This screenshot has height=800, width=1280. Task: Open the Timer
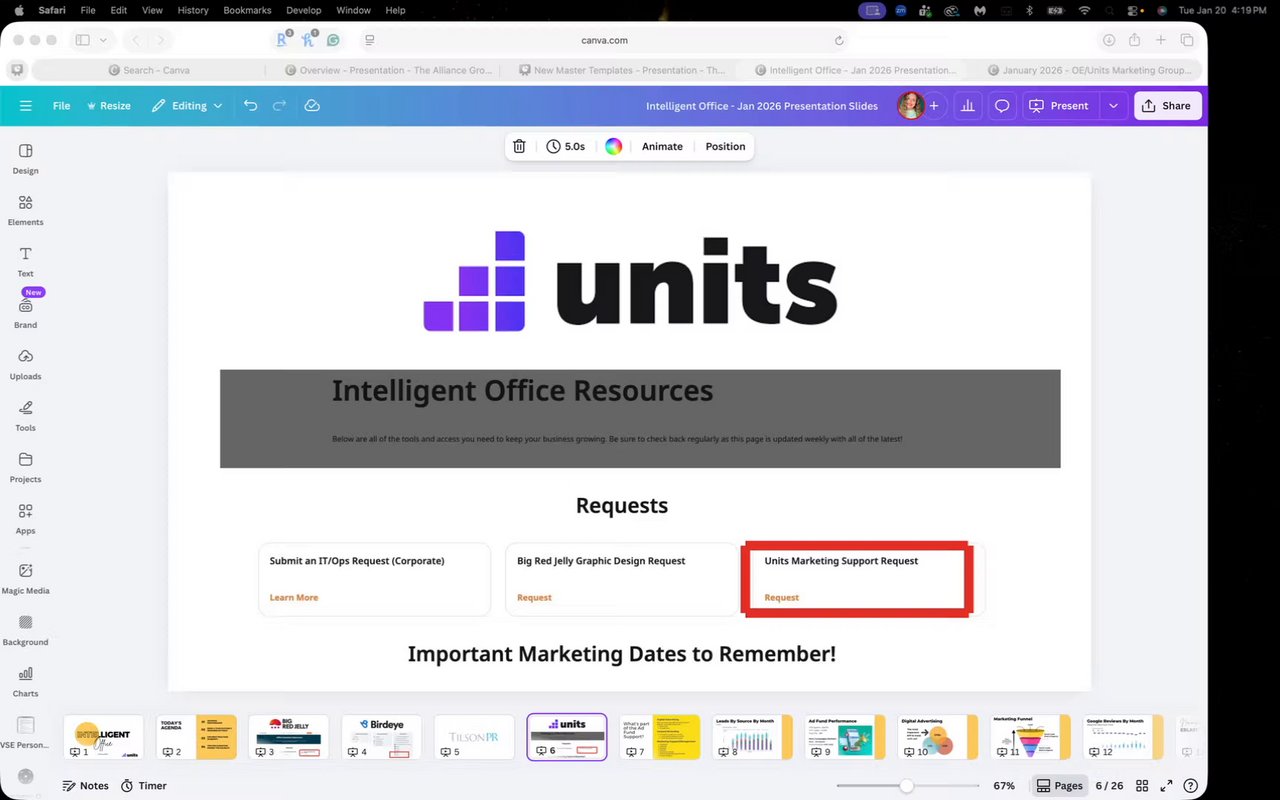[x=144, y=786]
